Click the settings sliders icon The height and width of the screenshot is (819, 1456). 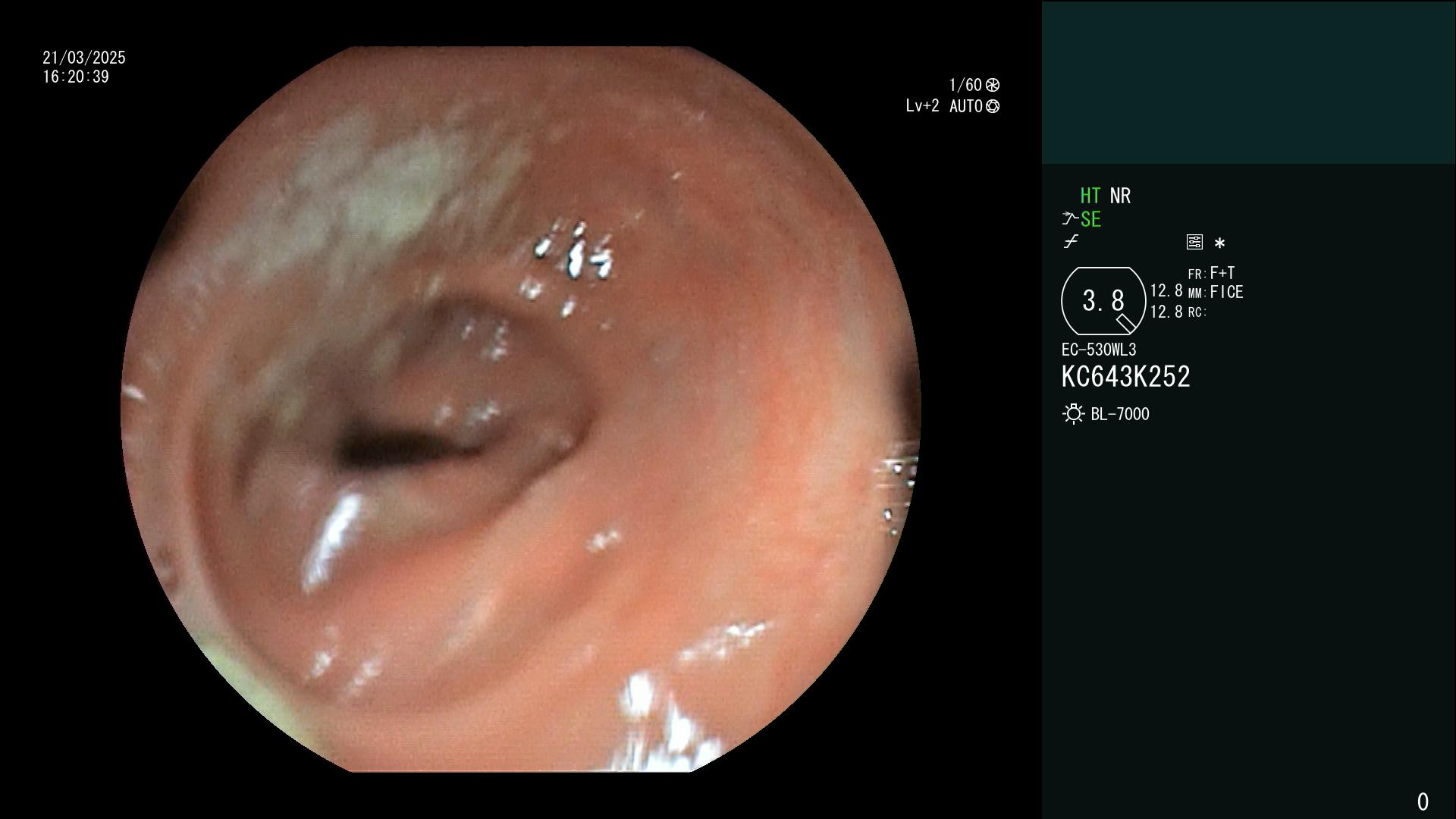tap(1194, 243)
